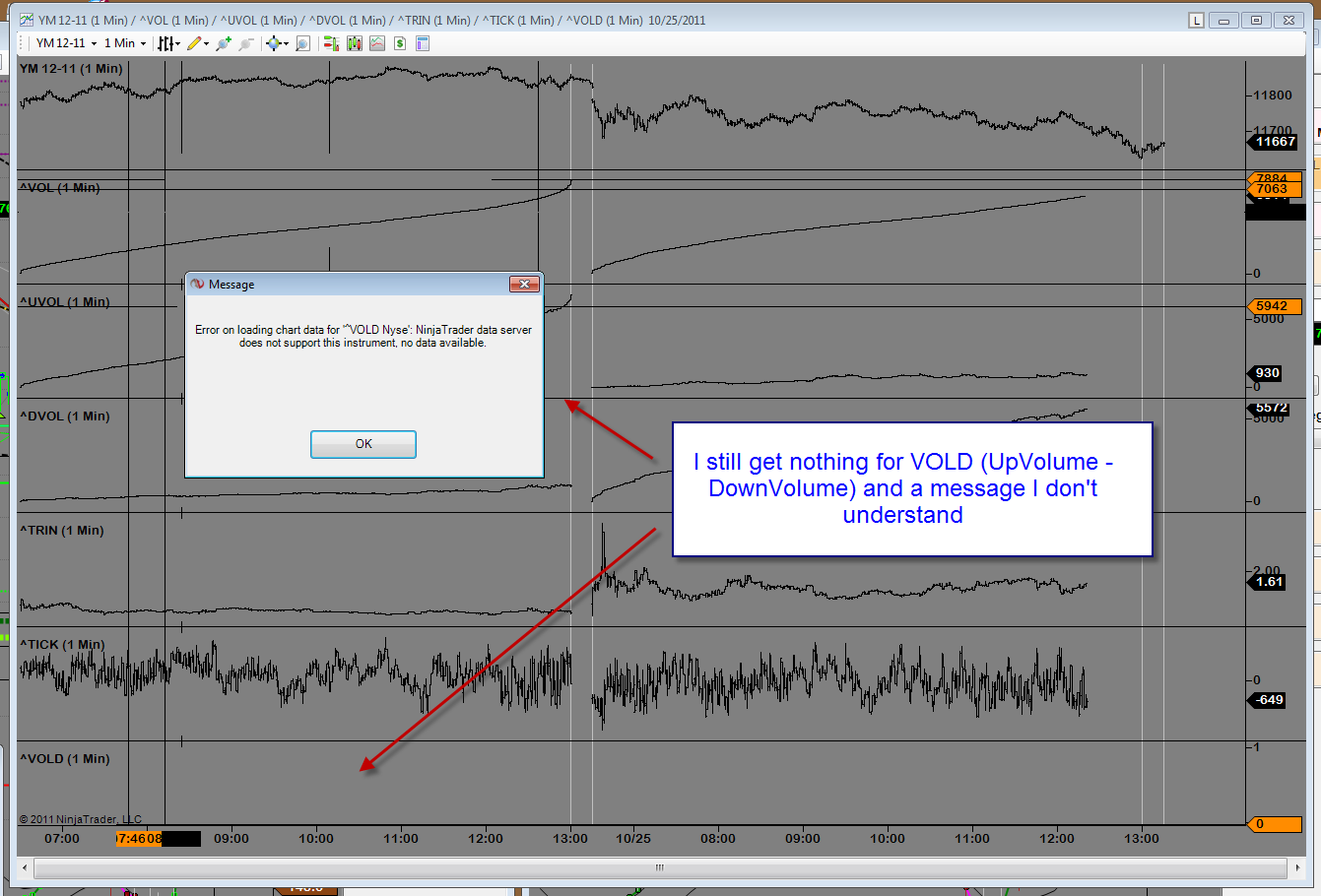The width and height of the screenshot is (1321, 896).
Task: Click the candlestick chart icon in toolbar
Action: point(355,43)
